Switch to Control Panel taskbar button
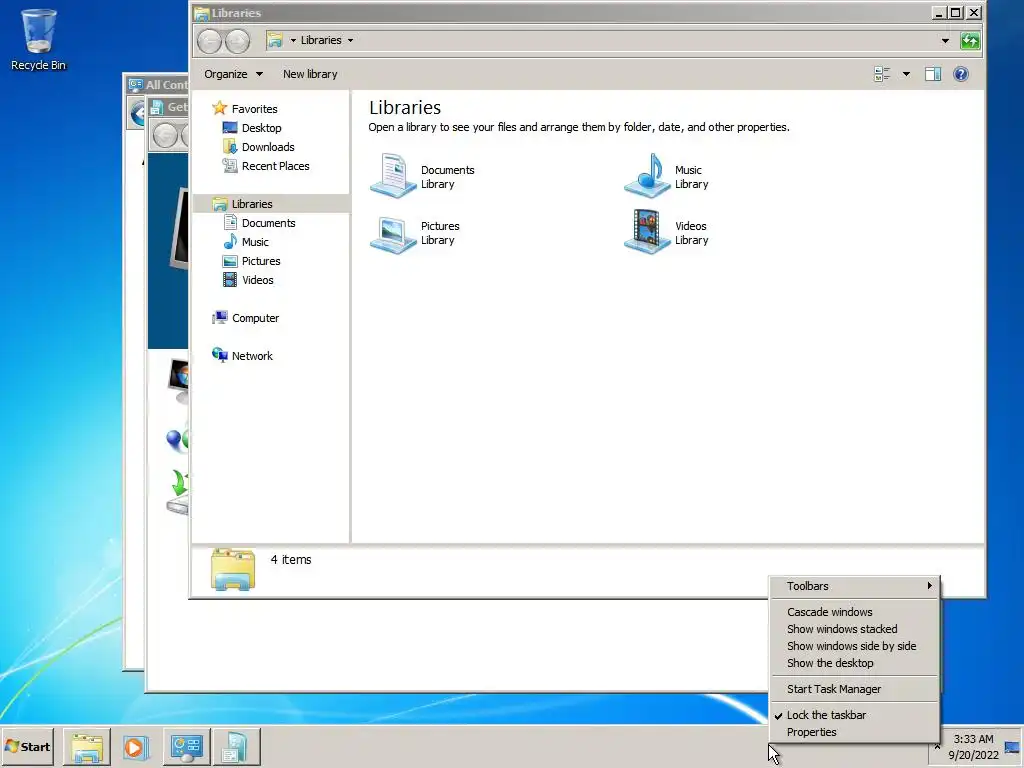The height and width of the screenshot is (768, 1024). (187, 747)
